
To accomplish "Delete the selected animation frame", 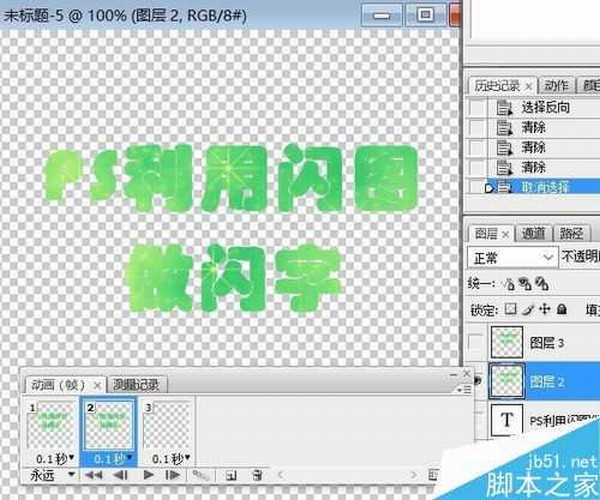I will click(x=257, y=474).
